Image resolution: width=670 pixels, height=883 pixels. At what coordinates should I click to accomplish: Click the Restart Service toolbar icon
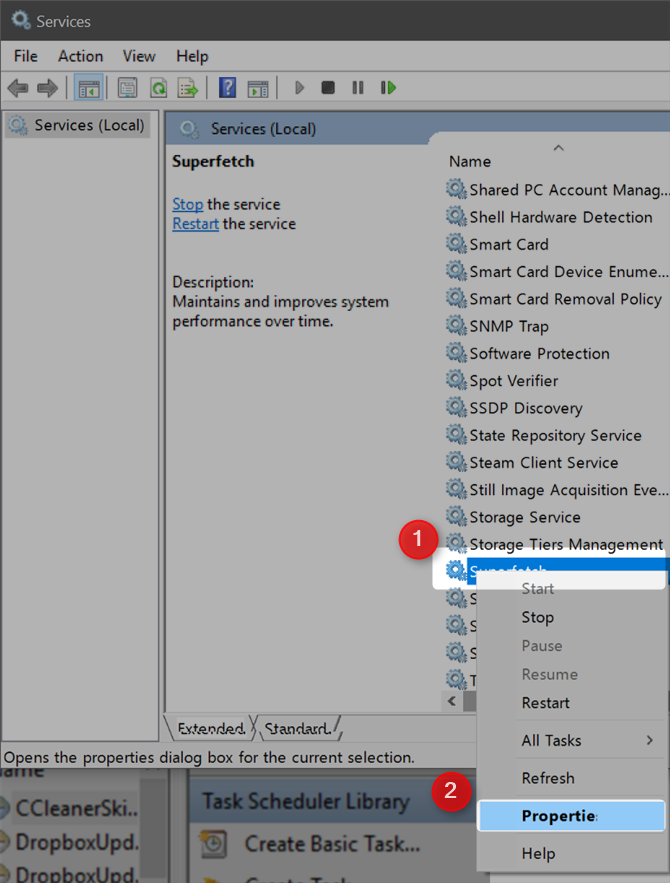(x=387, y=88)
